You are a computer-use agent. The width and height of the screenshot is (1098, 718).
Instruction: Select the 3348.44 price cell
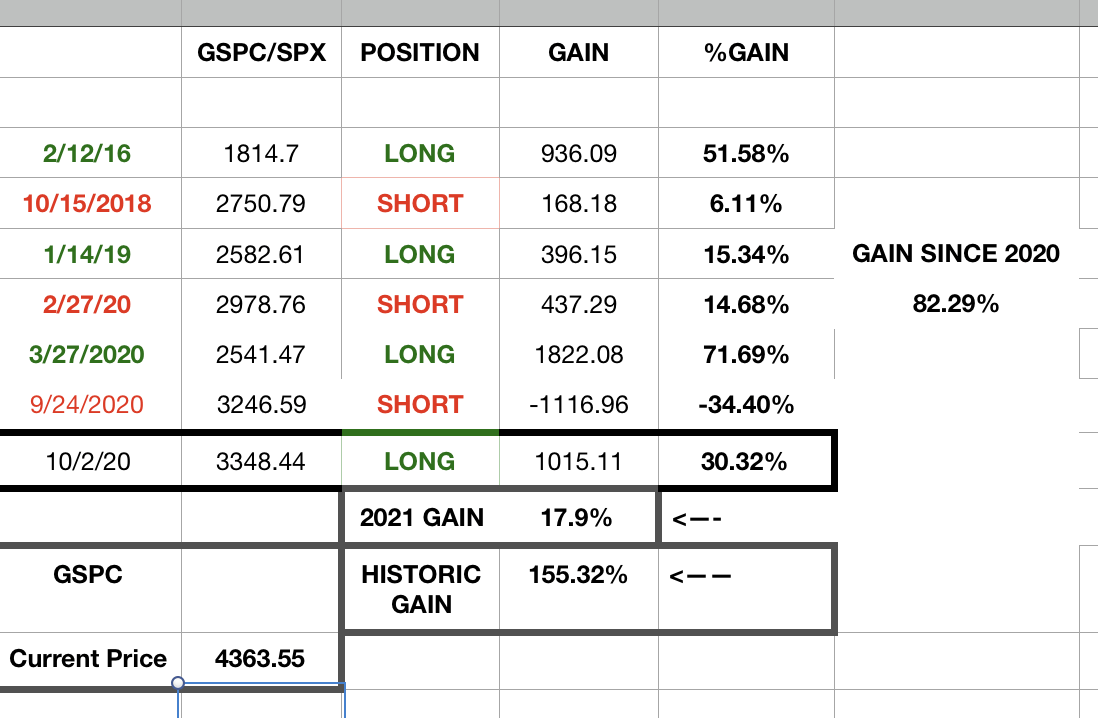261,462
